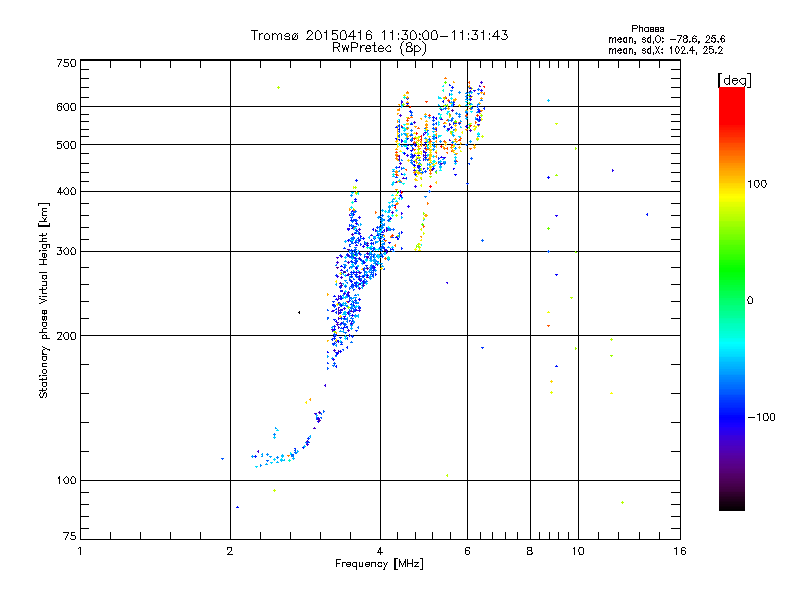800x600 pixels.
Task: Click the y-axis tick label '200'
Action: click(66, 336)
